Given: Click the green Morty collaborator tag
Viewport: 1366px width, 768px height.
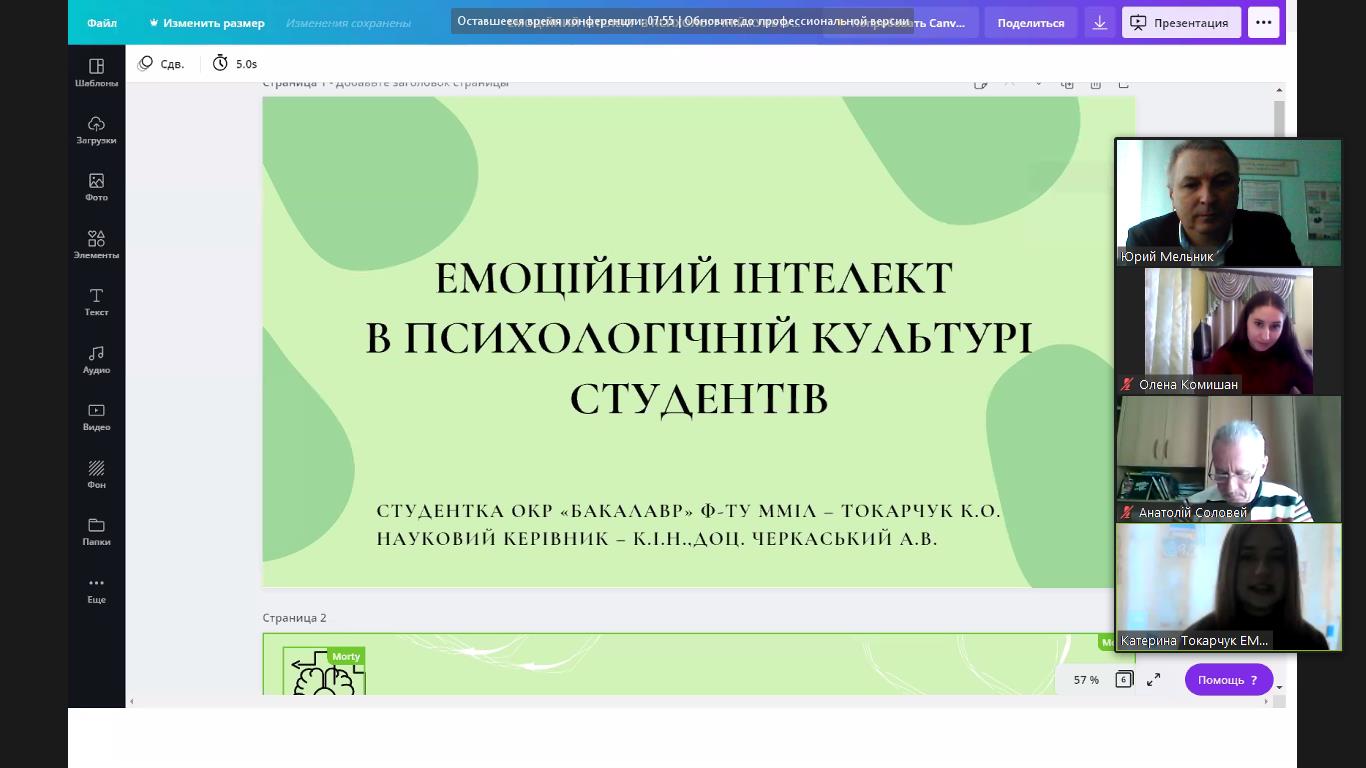Looking at the screenshot, I should [346, 657].
